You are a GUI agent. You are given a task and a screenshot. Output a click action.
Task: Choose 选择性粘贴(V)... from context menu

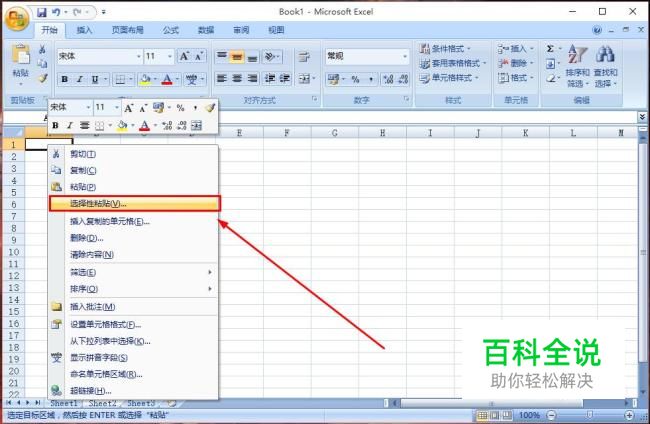pyautogui.click(x=134, y=204)
